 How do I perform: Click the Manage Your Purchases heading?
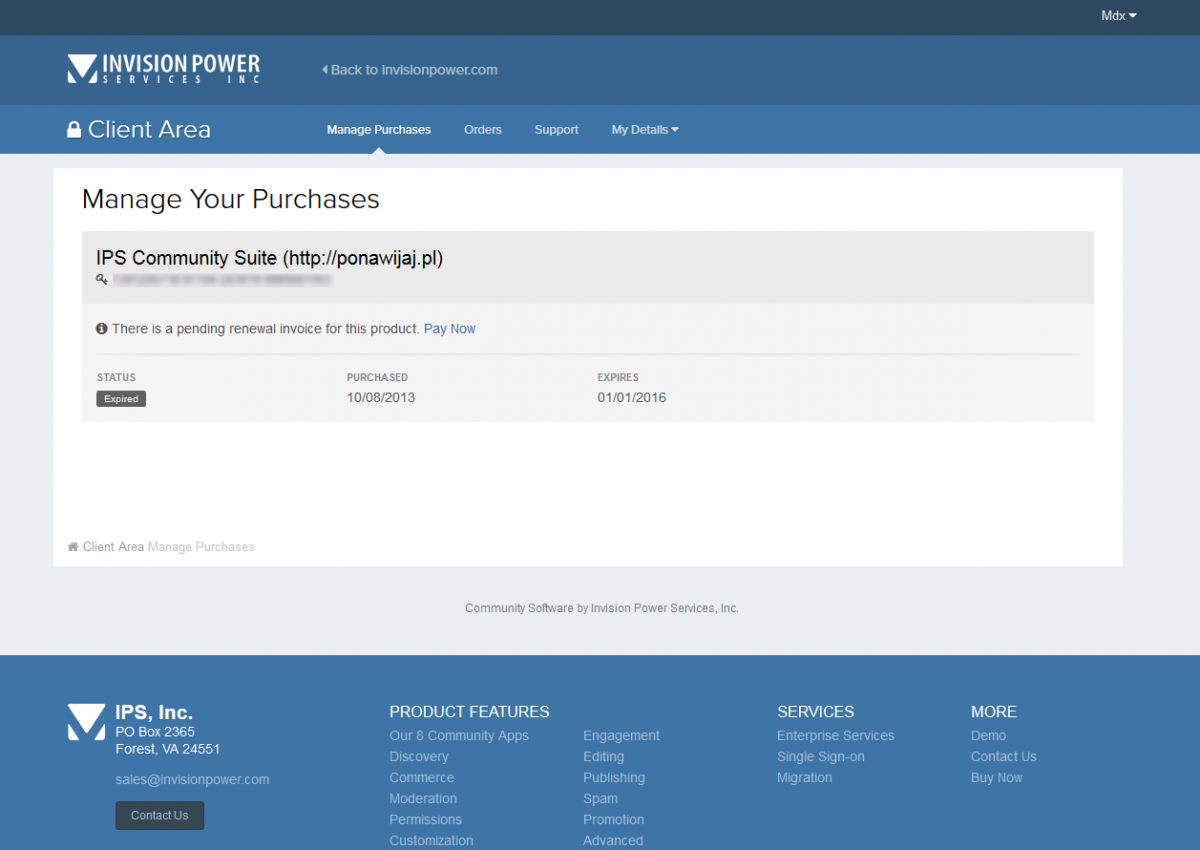(231, 199)
